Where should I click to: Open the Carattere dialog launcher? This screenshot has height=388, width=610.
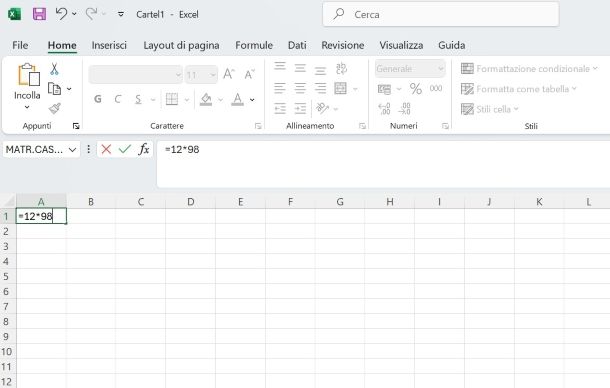[x=258, y=126]
